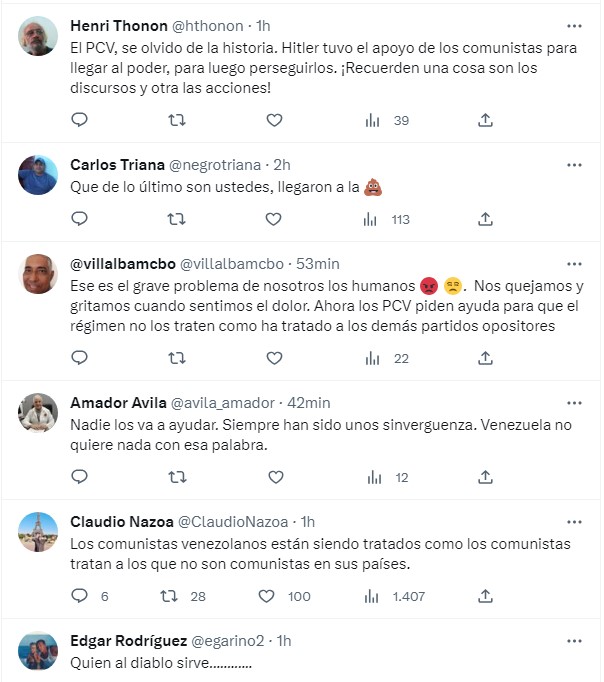The width and height of the screenshot is (604, 682).
Task: Open the 53min timestamp on @villalbamcbo's tweet
Action: 318,264
